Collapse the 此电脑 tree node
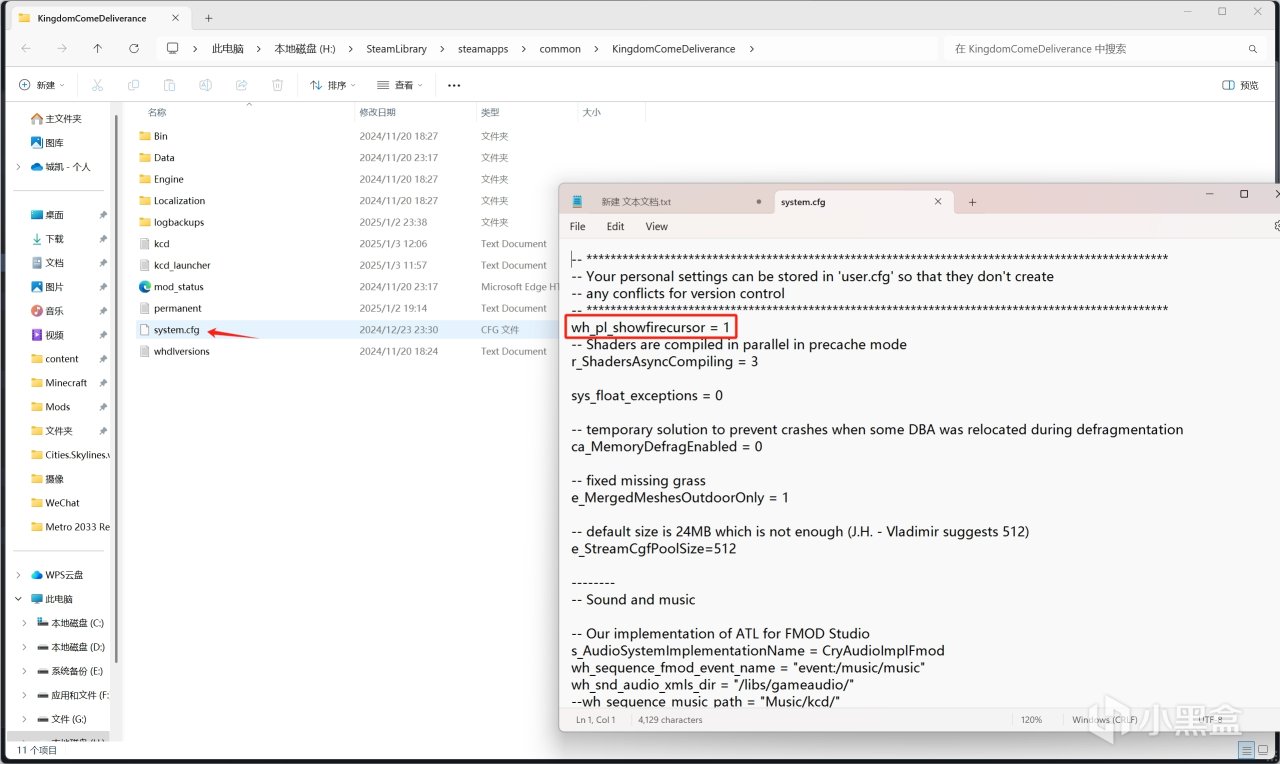Screen dimensions: 1280x764 tap(18, 599)
